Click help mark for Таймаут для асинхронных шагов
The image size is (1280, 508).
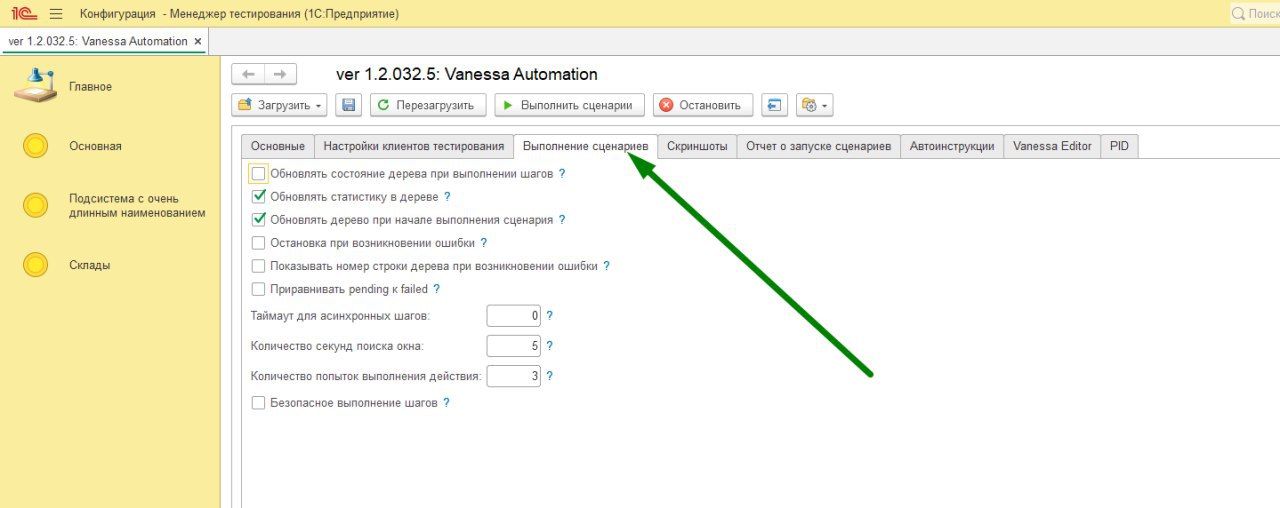click(550, 316)
